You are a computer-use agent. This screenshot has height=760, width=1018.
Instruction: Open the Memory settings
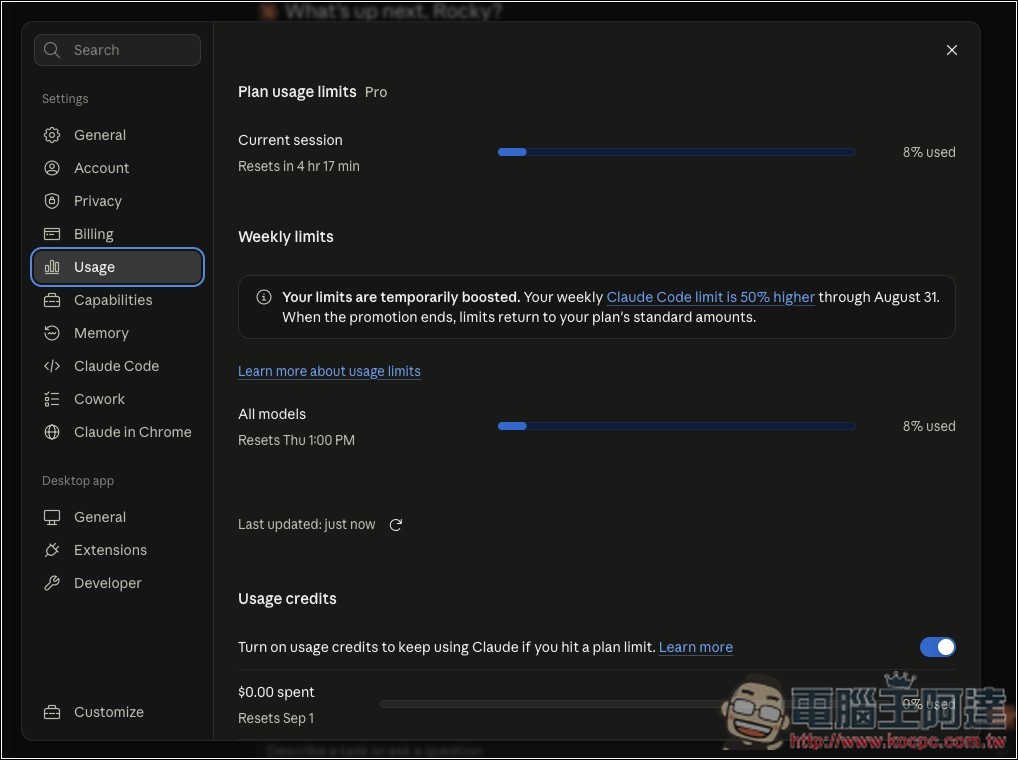[118, 333]
